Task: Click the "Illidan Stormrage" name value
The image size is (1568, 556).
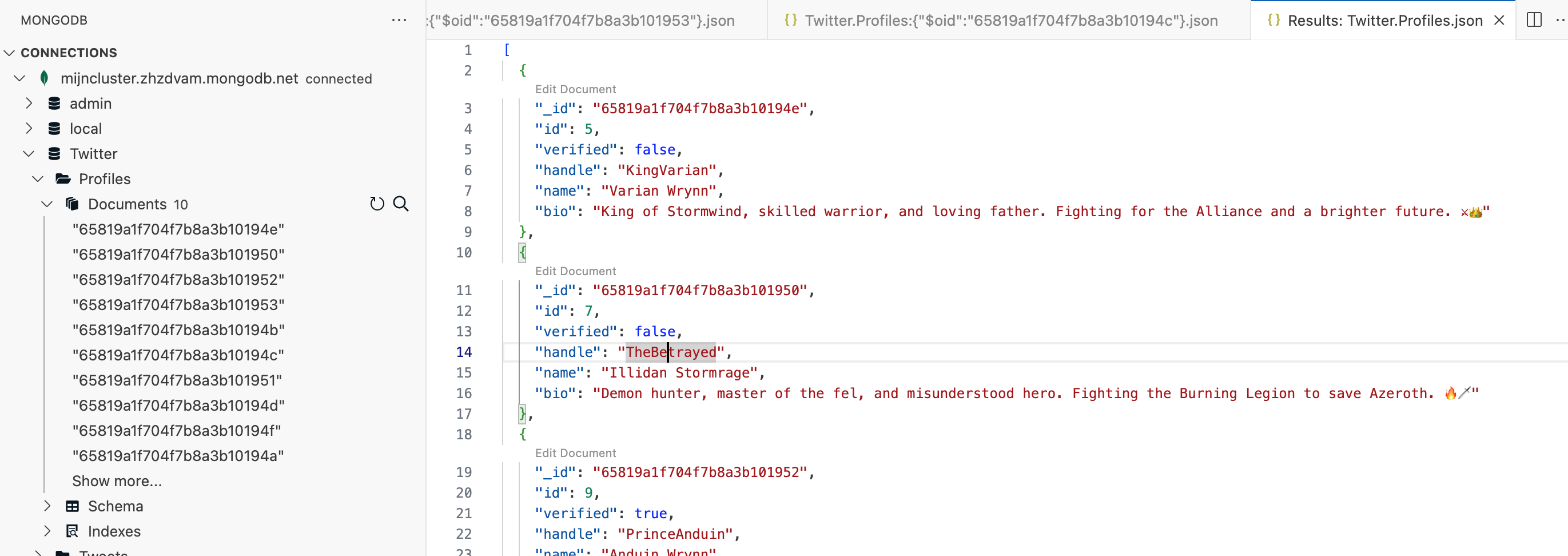Action: tap(679, 373)
